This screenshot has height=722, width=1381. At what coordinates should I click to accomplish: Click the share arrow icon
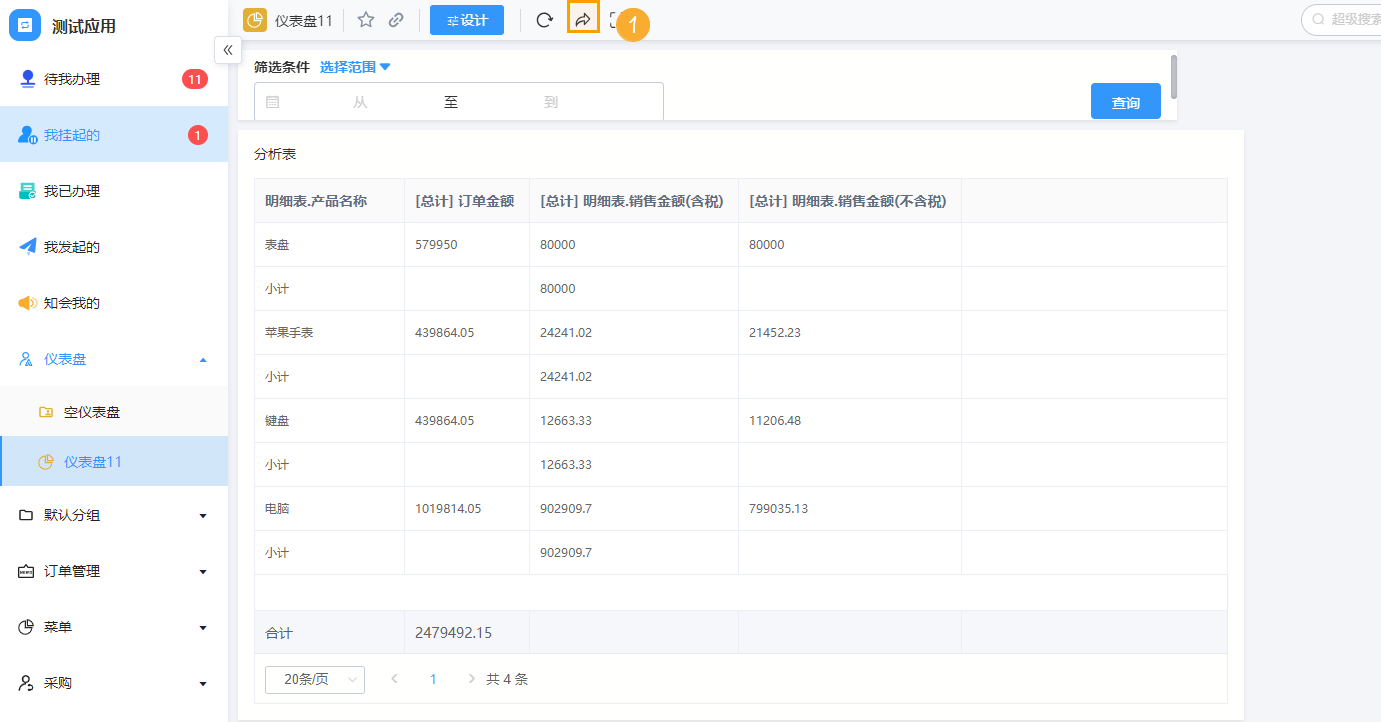[x=583, y=20]
